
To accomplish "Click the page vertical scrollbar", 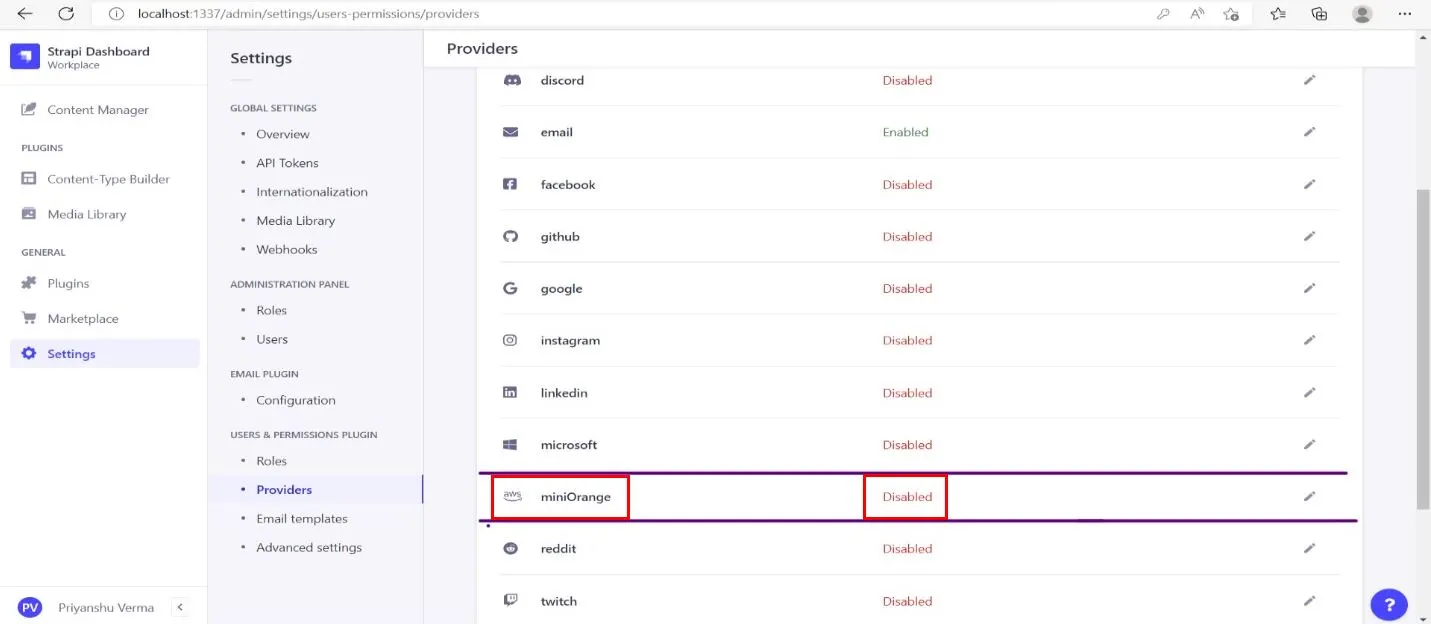I will coord(1423,348).
